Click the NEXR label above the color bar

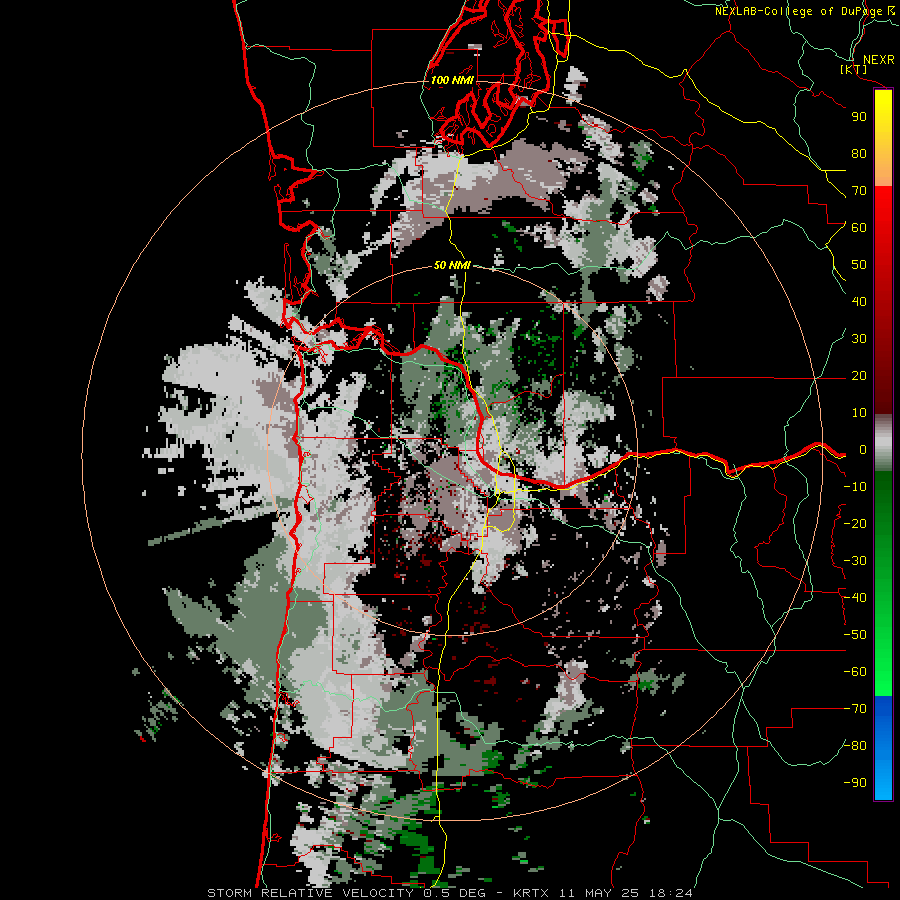point(878,60)
